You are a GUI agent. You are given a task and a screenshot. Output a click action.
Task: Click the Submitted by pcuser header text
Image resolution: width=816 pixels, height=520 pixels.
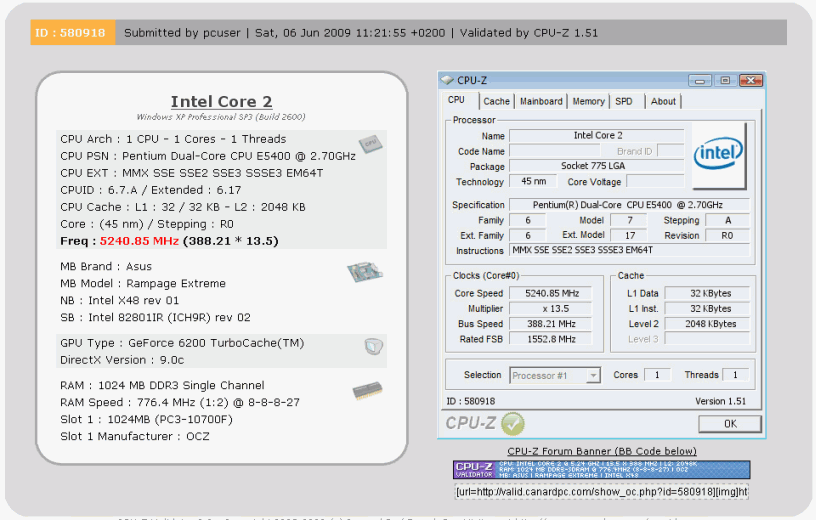182,33
